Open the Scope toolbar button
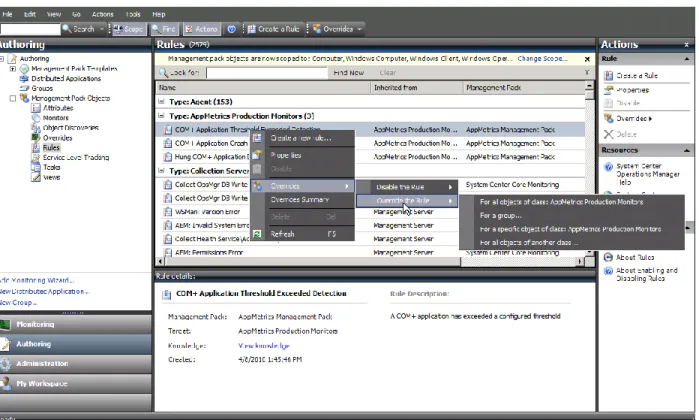 tap(128, 29)
